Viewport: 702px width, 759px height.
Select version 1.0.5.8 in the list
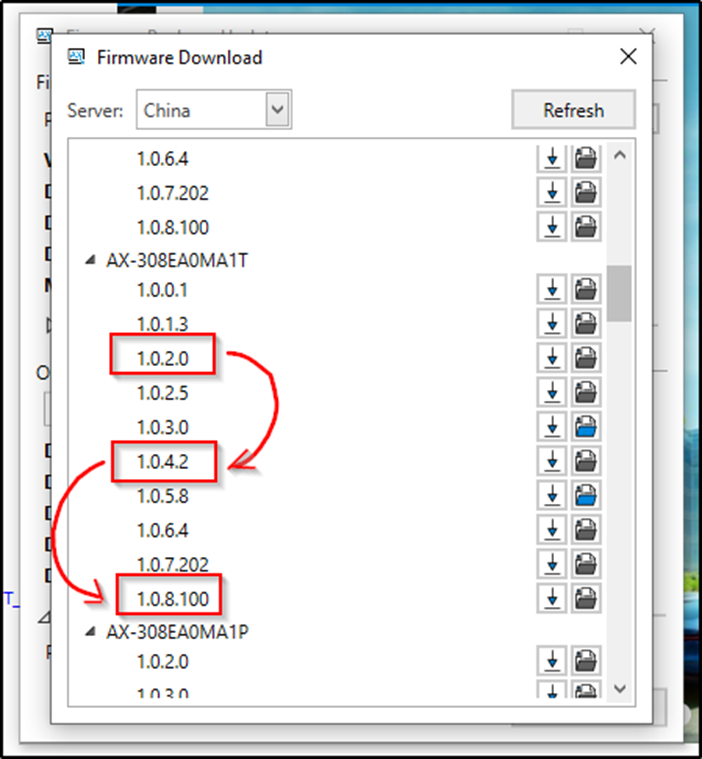pos(163,495)
